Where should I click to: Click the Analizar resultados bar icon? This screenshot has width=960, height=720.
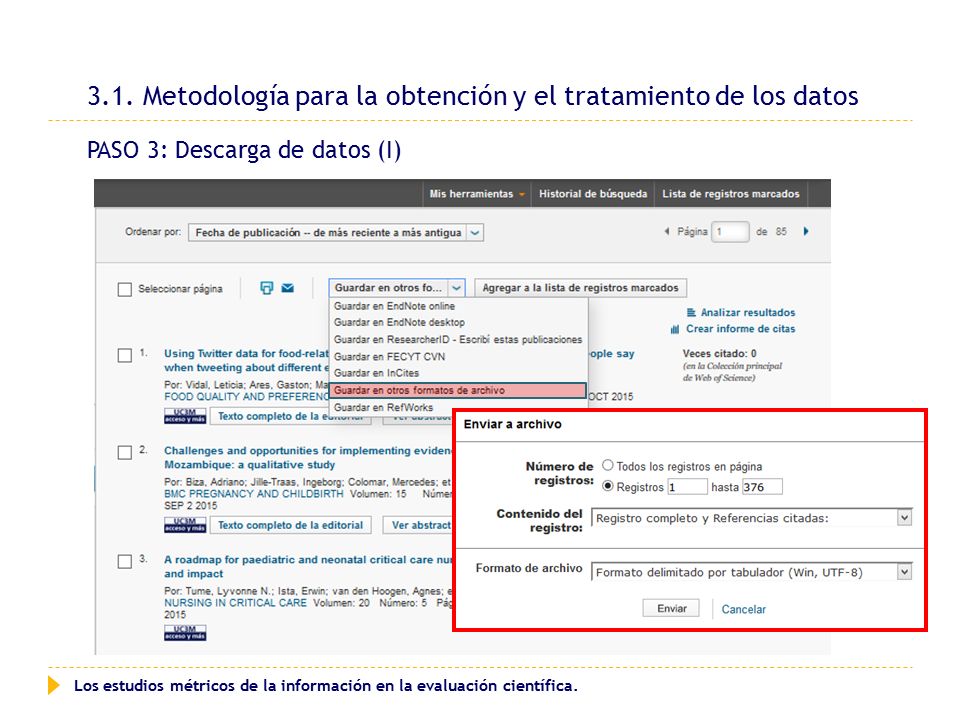click(x=691, y=312)
